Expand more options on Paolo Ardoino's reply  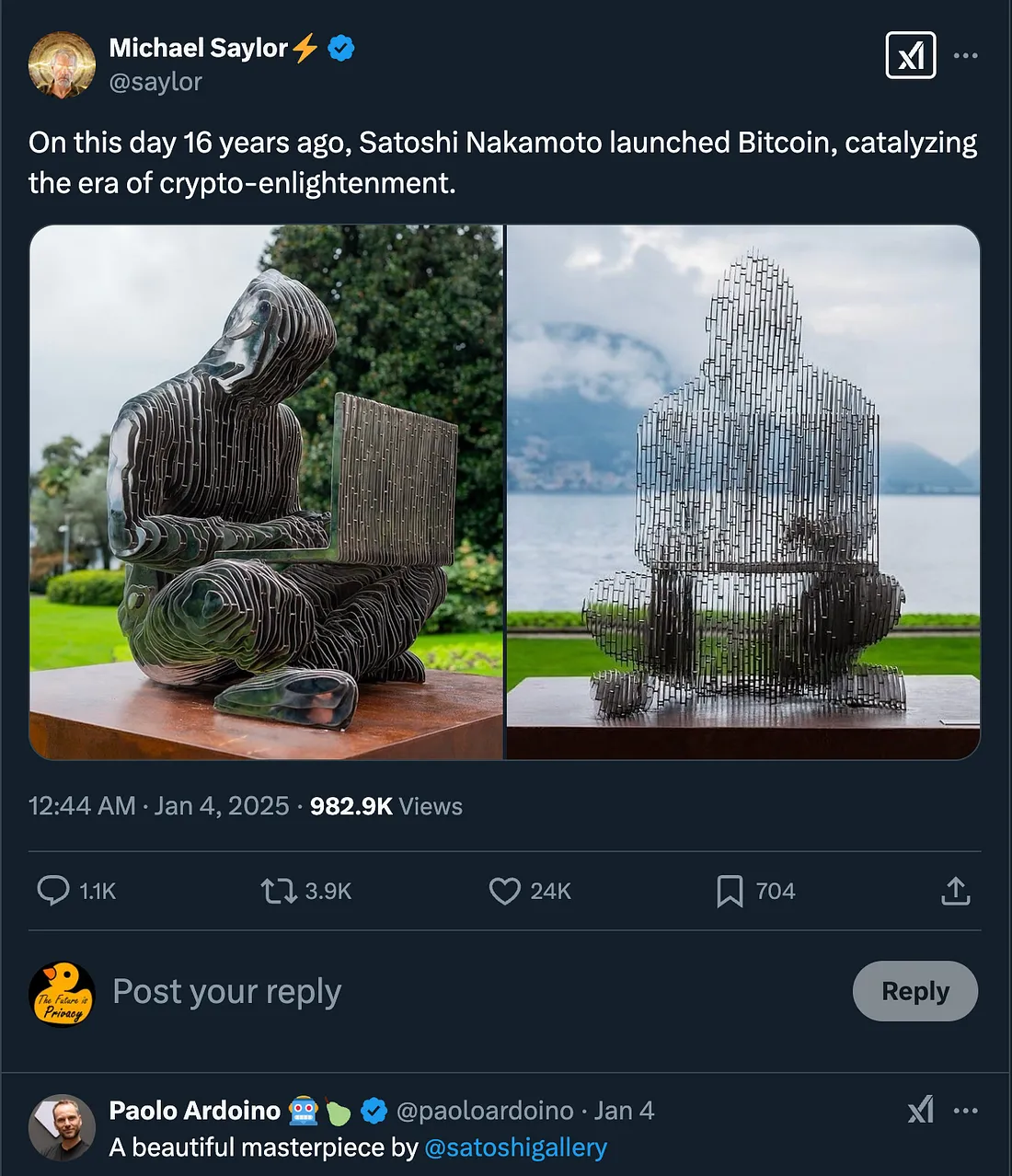[965, 1111]
